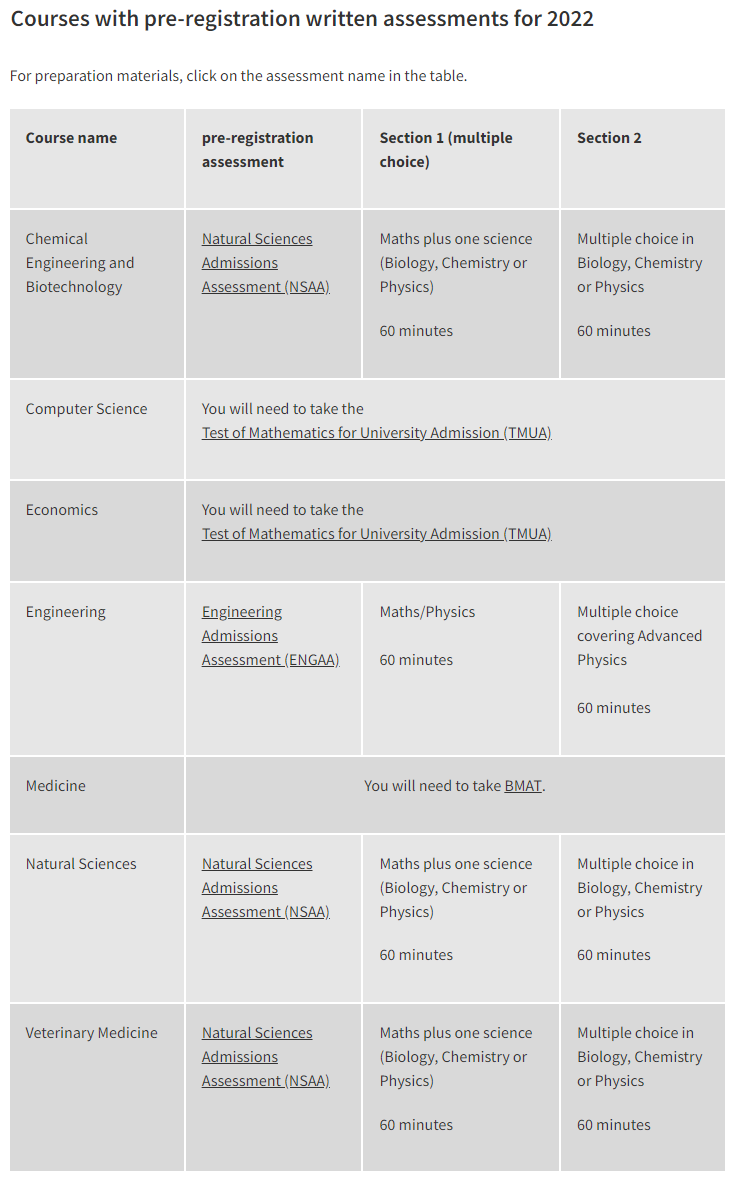734x1181 pixels.
Task: Click the Multiple choice covering Advanced Physics cell
Action: click(x=643, y=669)
